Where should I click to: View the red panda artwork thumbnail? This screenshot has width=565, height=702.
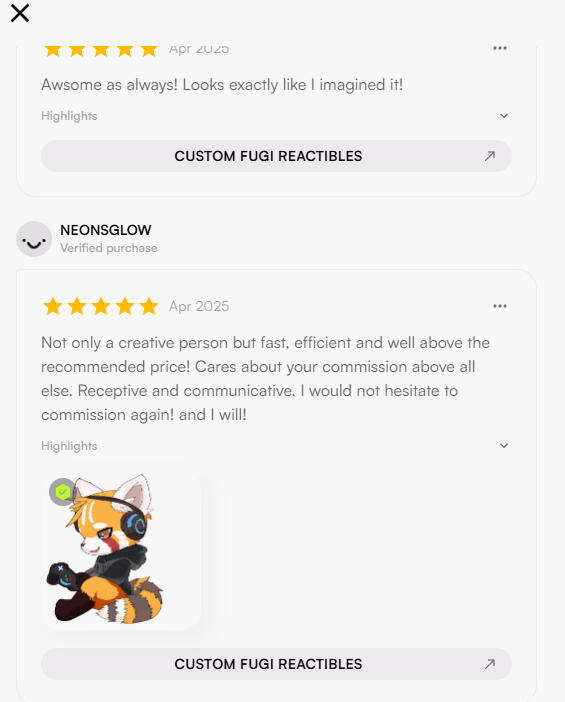point(121,550)
